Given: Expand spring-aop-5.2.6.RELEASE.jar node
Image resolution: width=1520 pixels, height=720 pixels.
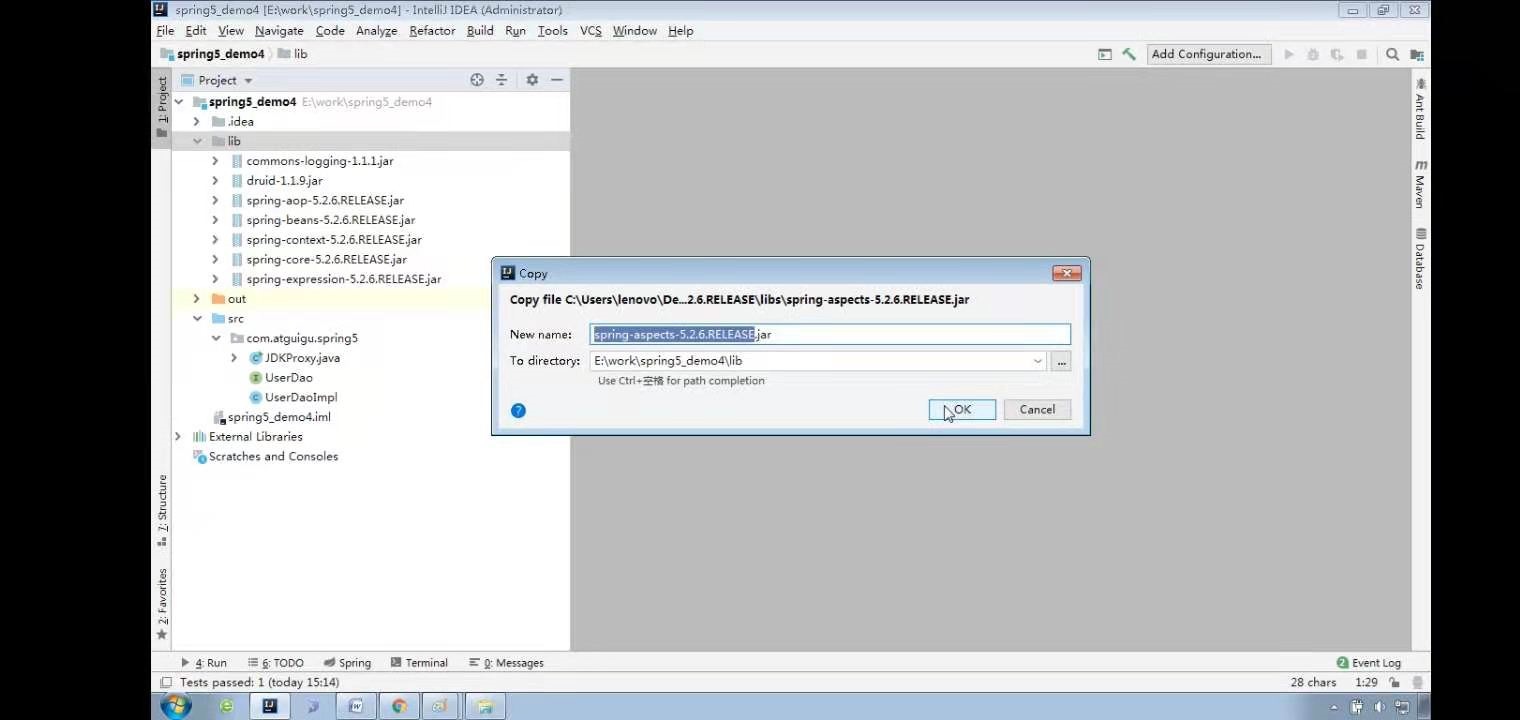Looking at the screenshot, I should pos(215,200).
